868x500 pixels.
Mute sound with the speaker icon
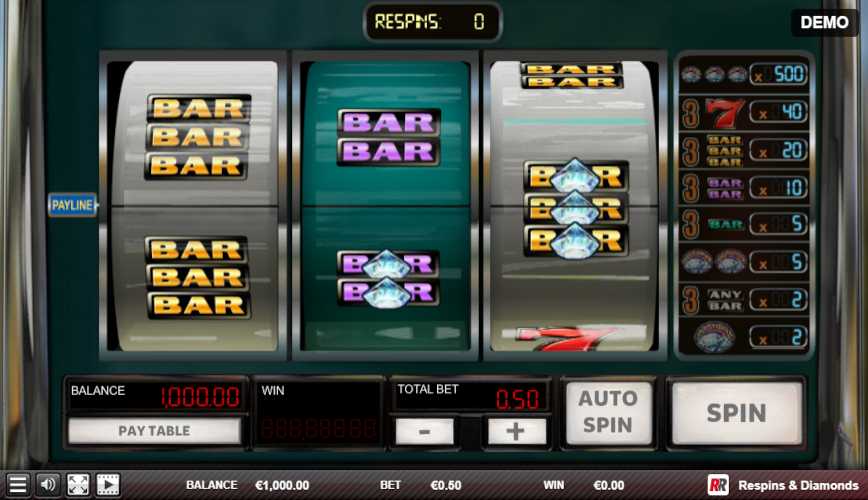(x=48, y=485)
